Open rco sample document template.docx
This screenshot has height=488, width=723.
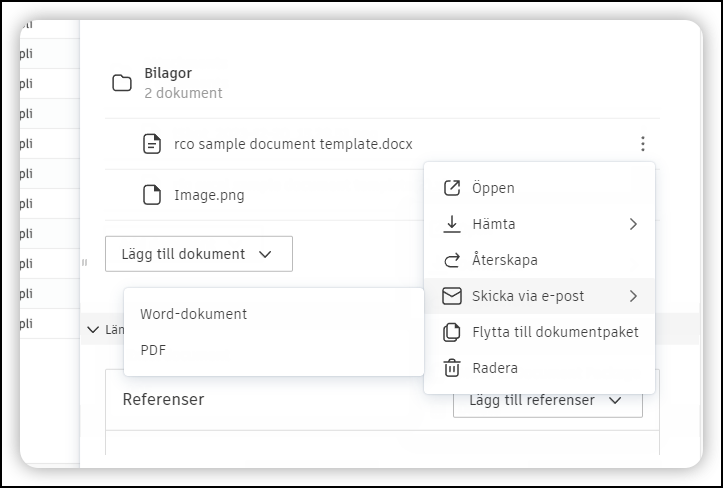click(x=293, y=144)
